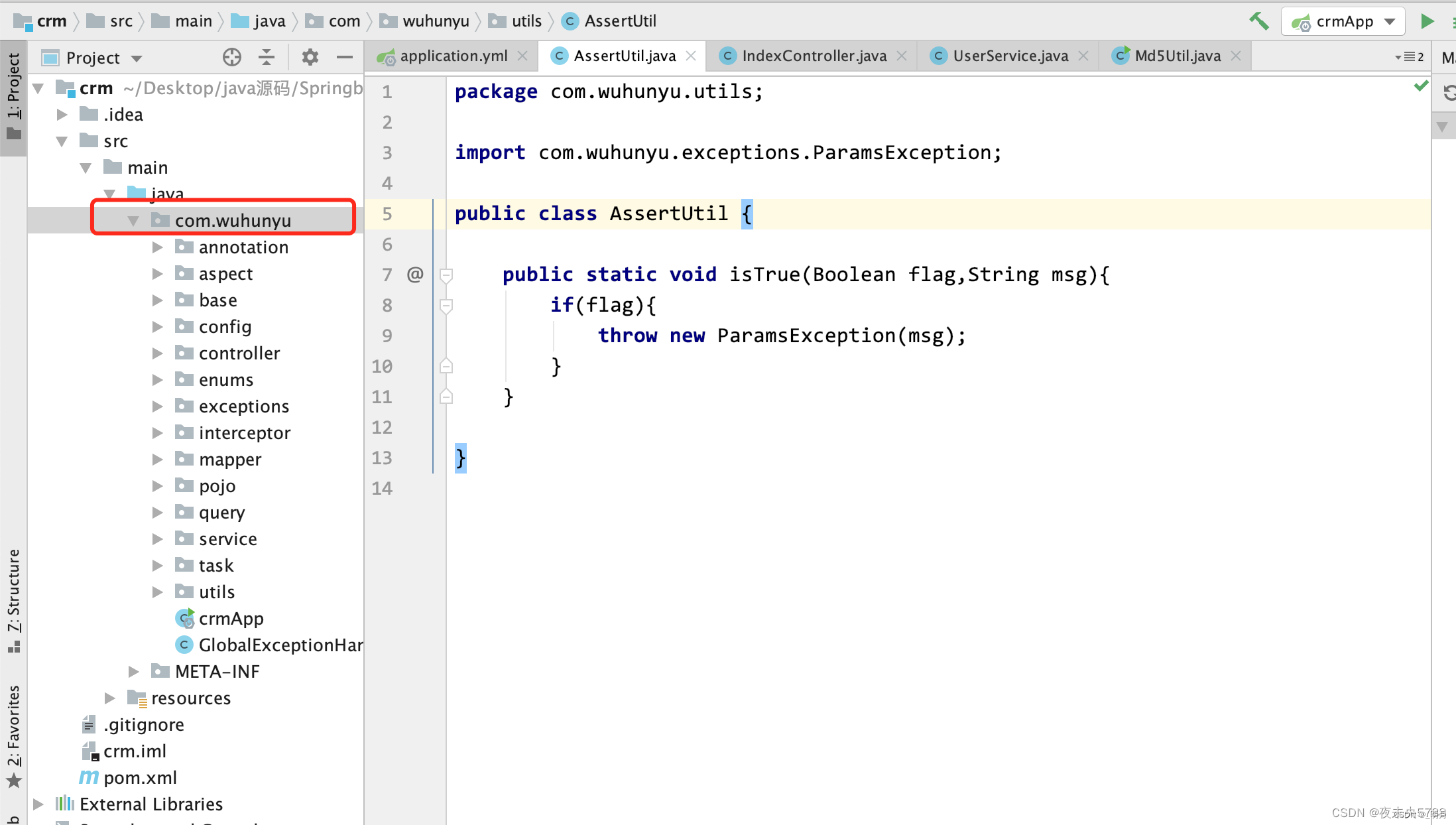Open the UserService.java editor tab

(x=1010, y=56)
